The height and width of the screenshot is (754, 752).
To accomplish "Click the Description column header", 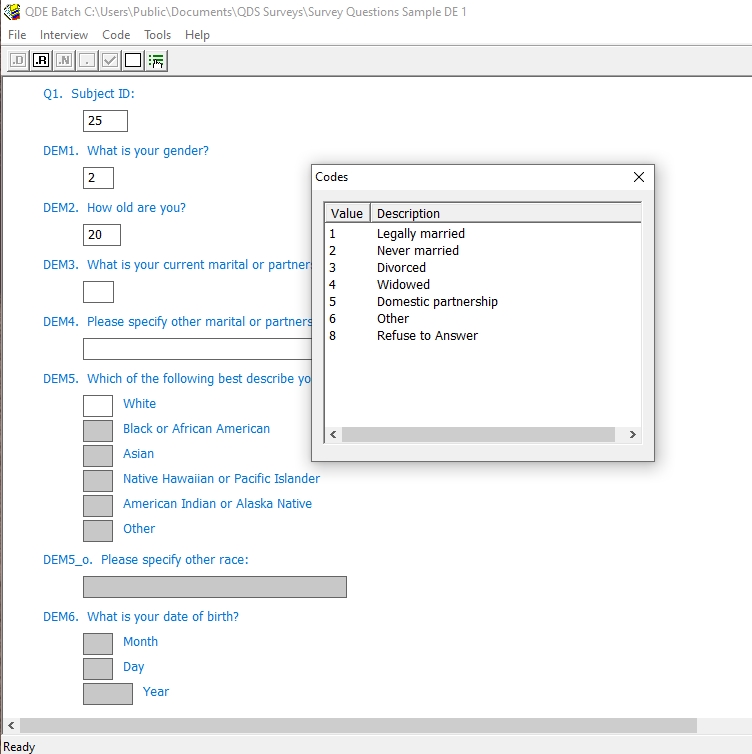I will [x=506, y=213].
